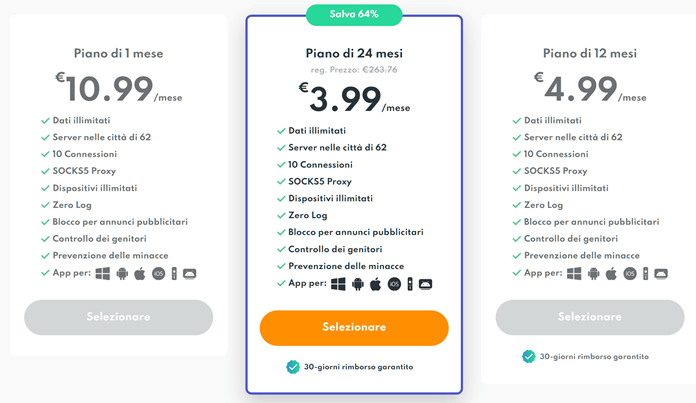Click the Windows icon in the 1-month plan
The image size is (696, 403).
tap(102, 273)
